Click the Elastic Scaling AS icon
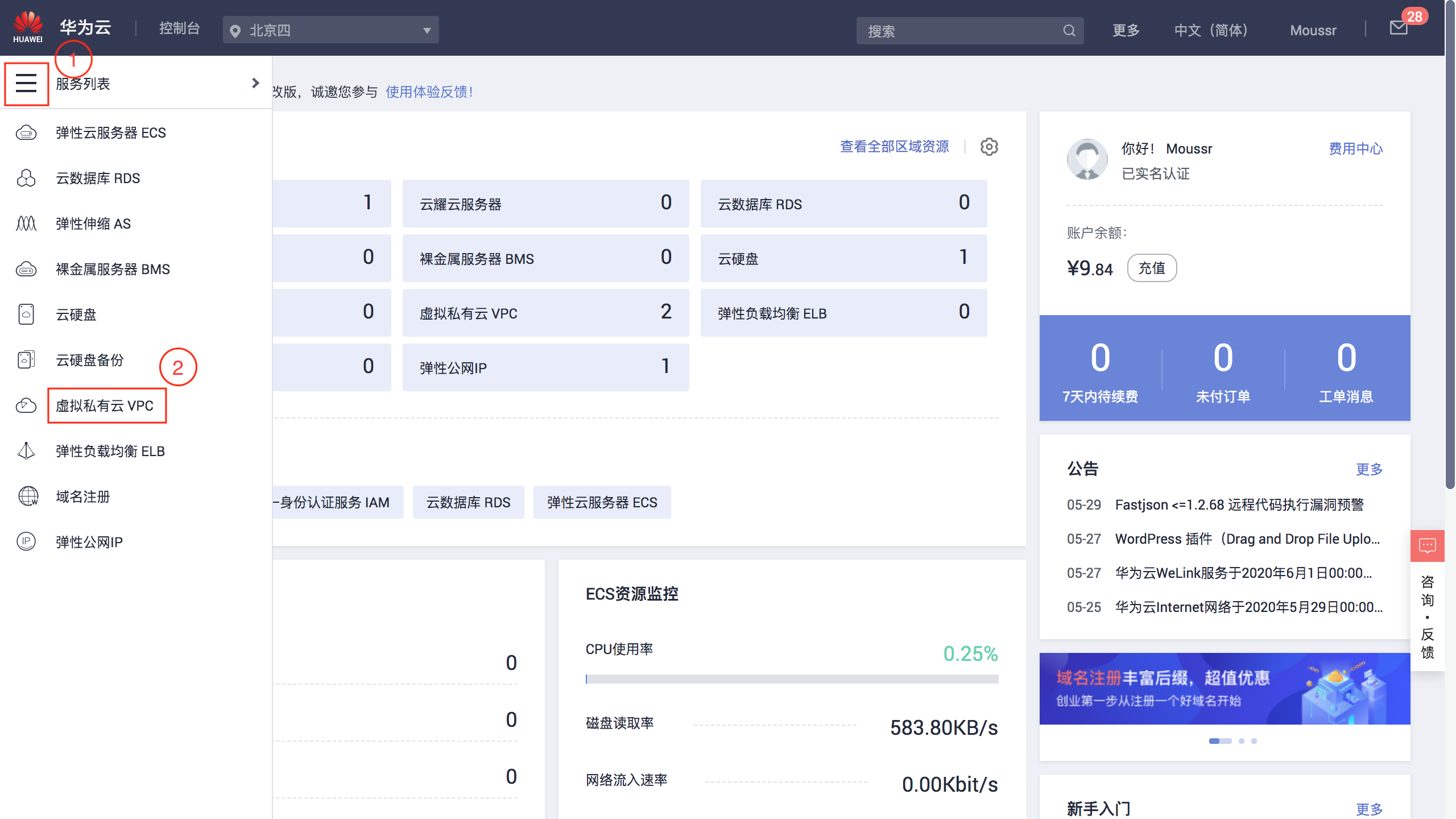1456x819 pixels. 26,224
